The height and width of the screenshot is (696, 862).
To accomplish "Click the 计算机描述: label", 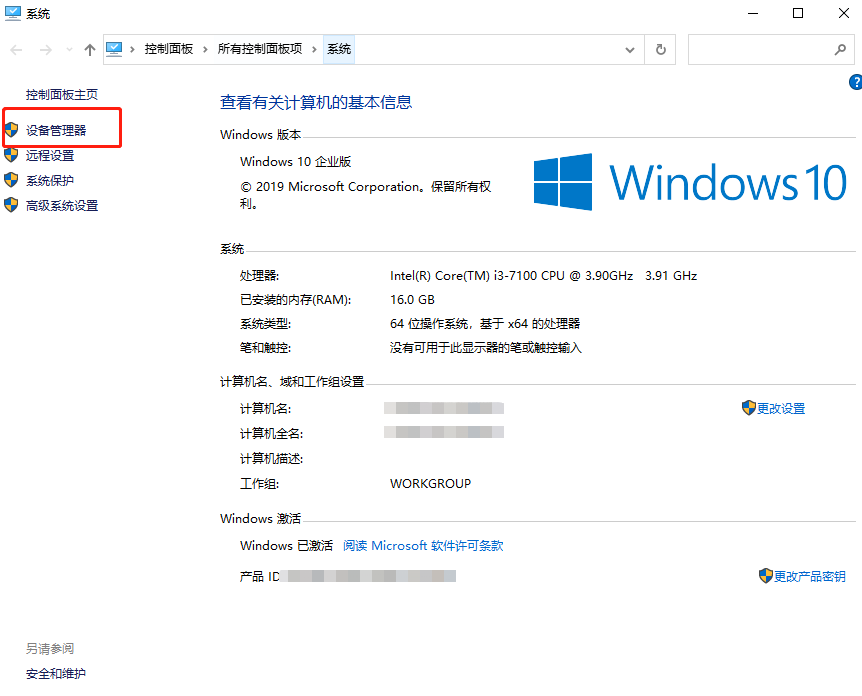I will [272, 459].
